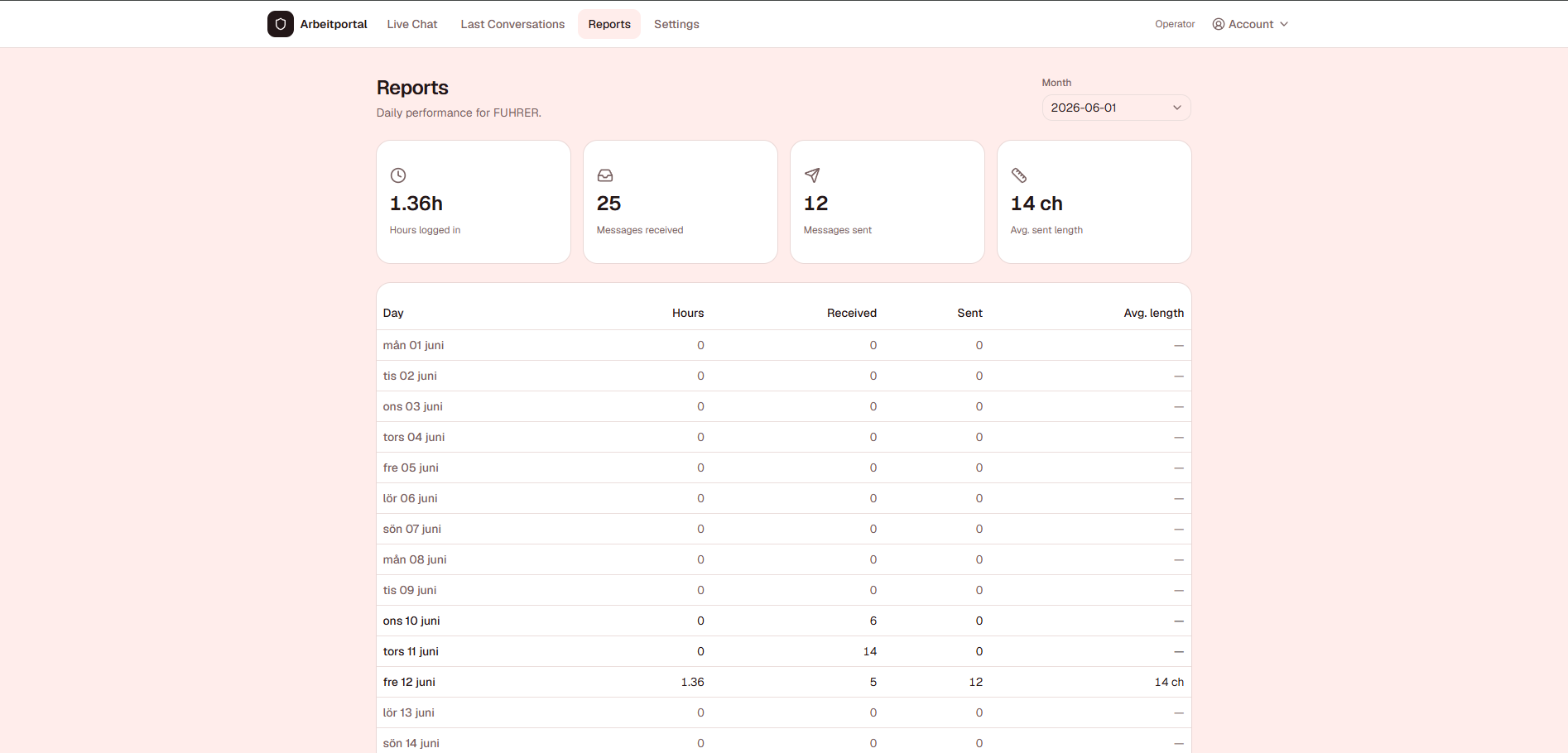Click the paper plane icon in the Messages sent card
1568x753 pixels.
[812, 175]
